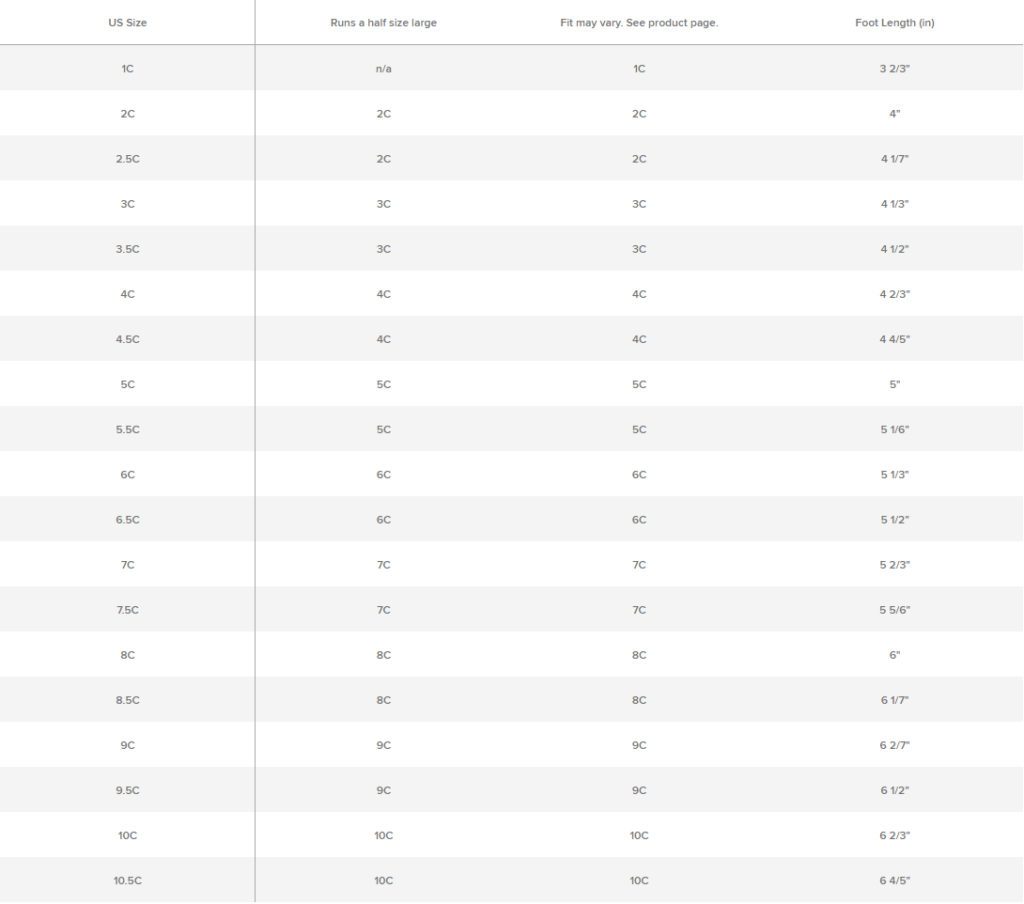
Task: Click the 5 5/6" foot length value
Action: [895, 609]
